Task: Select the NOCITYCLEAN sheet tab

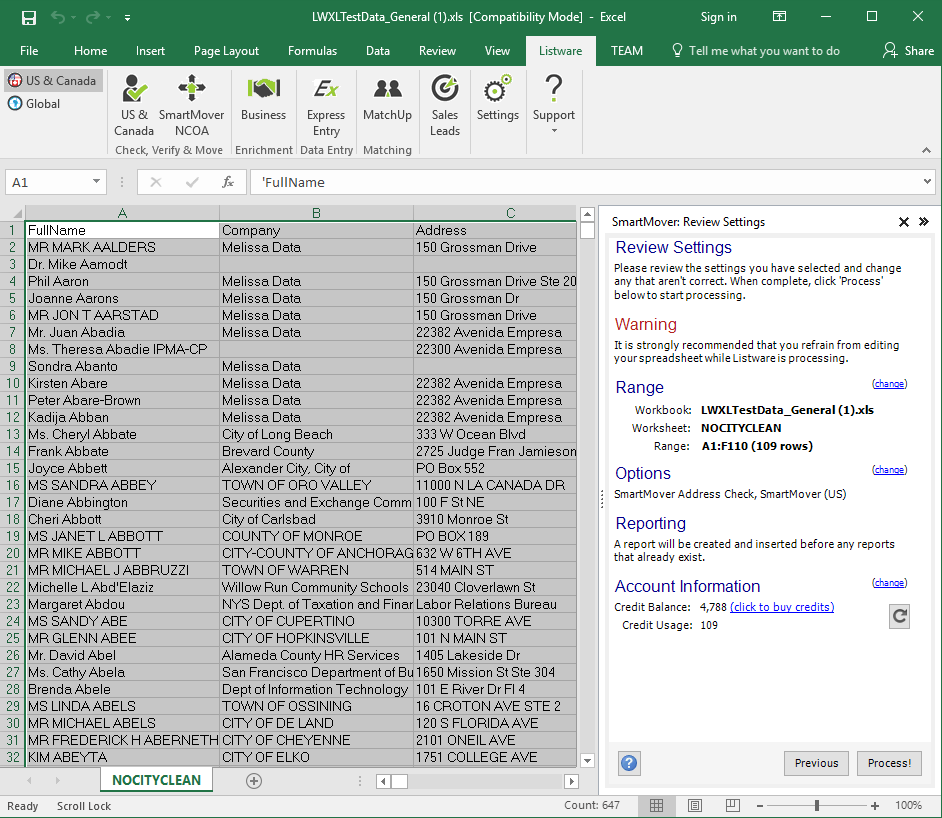Action: [x=156, y=780]
